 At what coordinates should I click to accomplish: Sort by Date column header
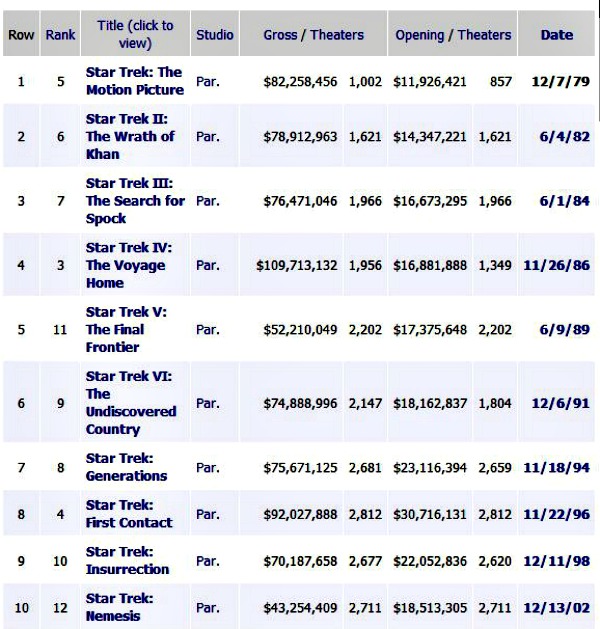pyautogui.click(x=557, y=34)
